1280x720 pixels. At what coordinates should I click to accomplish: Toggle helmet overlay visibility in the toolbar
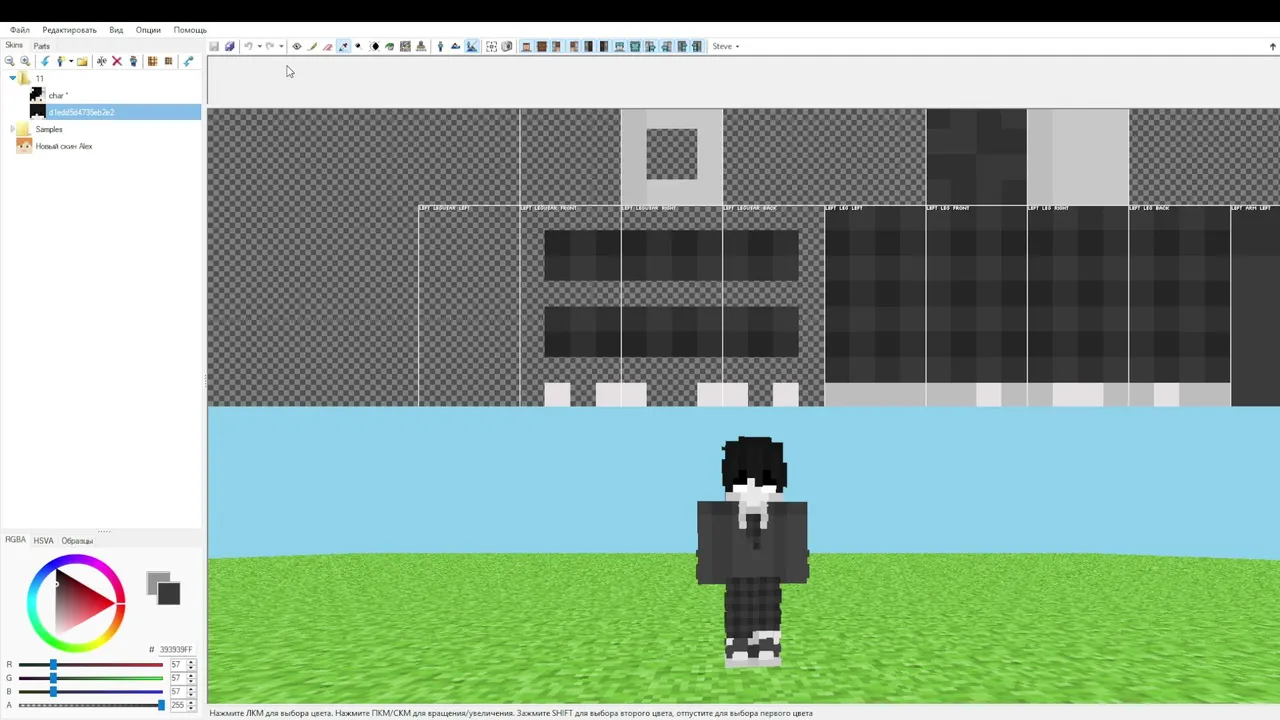(619, 46)
